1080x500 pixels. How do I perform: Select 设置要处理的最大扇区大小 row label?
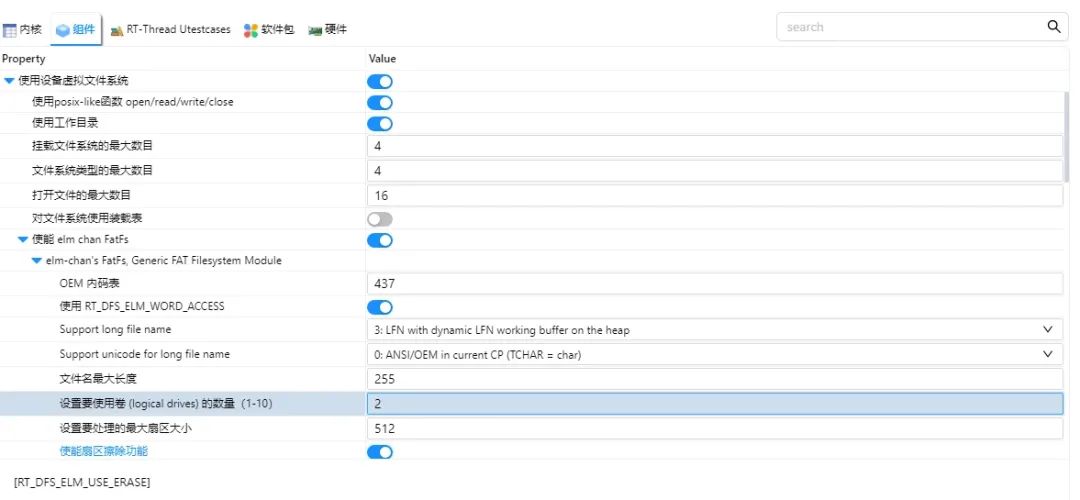coord(123,428)
